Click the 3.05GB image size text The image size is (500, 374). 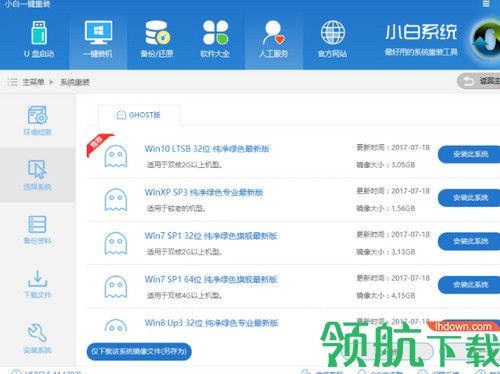403,165
